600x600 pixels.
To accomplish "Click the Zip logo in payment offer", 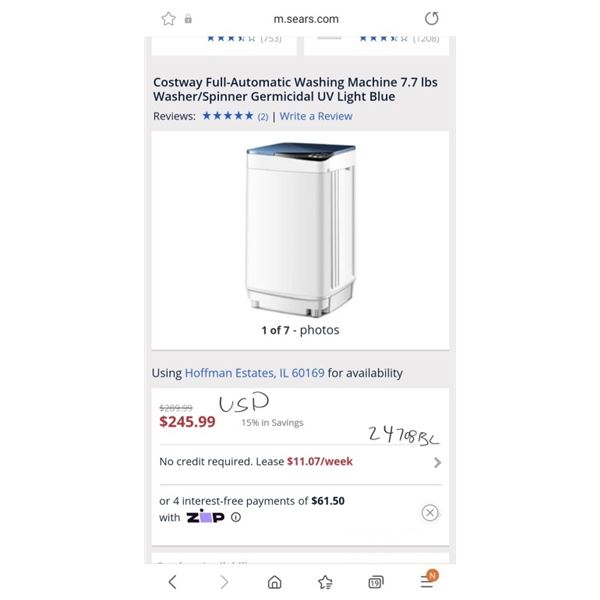I will (205, 517).
